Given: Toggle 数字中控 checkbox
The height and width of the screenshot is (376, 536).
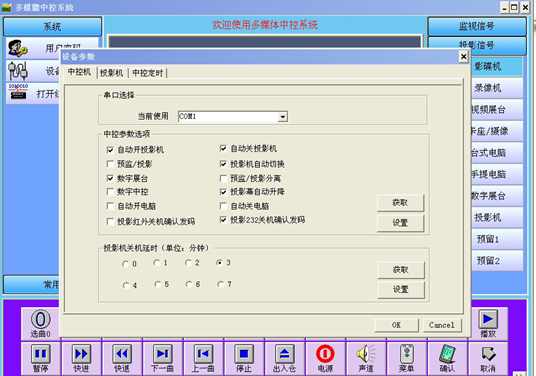Looking at the screenshot, I should click(110, 192).
